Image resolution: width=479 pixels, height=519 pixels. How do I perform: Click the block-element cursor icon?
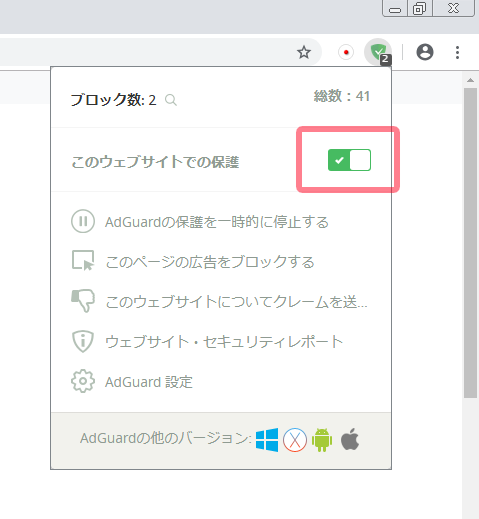[83, 261]
